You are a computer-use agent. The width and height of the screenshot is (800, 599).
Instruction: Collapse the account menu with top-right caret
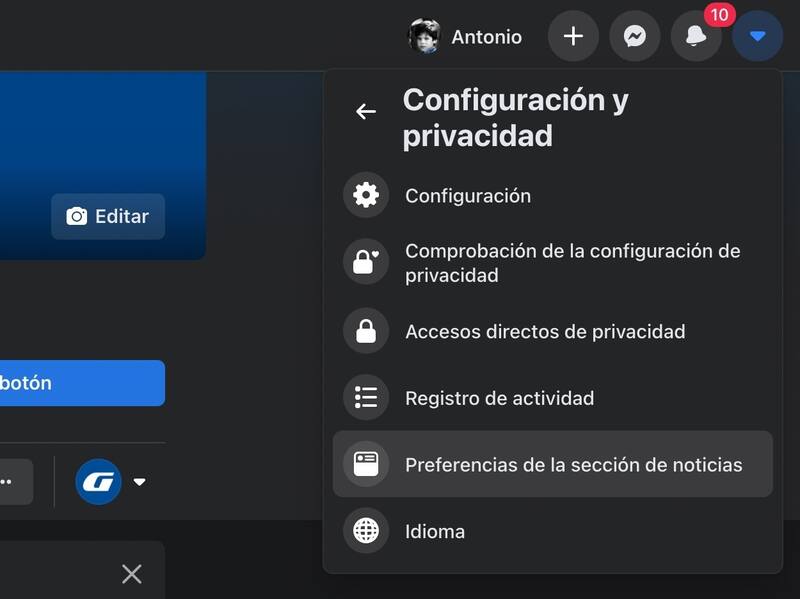(757, 37)
